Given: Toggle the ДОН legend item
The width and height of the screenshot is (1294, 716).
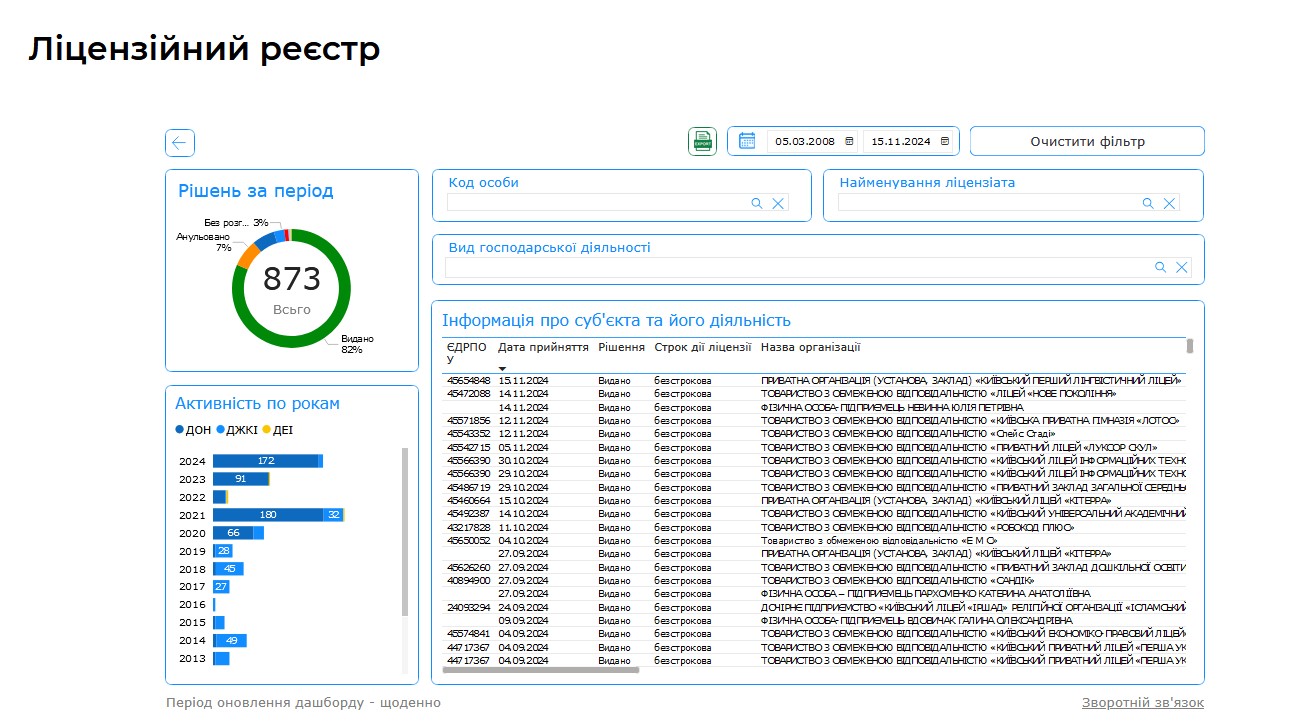Looking at the screenshot, I should (x=194, y=430).
